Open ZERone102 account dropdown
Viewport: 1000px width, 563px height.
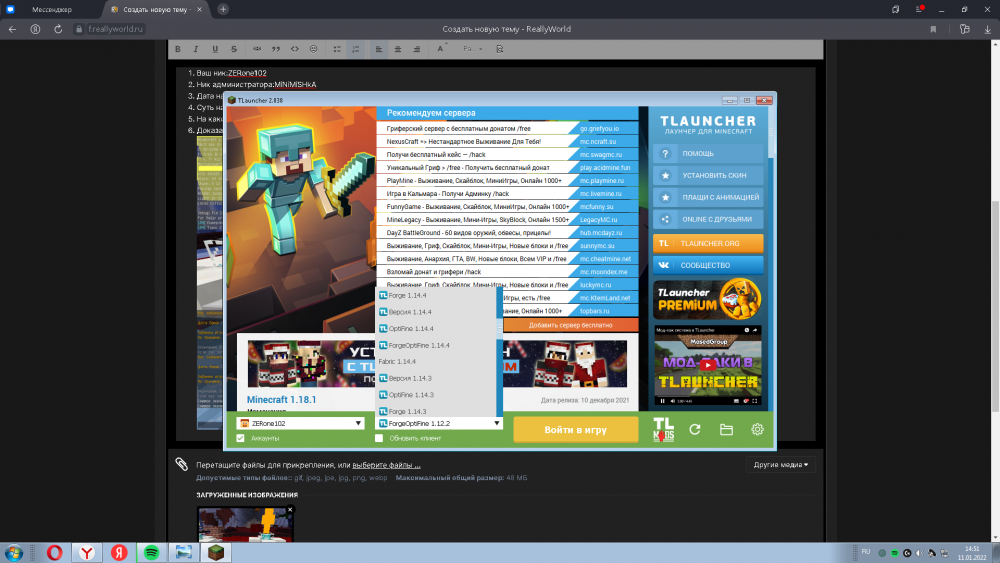[300, 423]
